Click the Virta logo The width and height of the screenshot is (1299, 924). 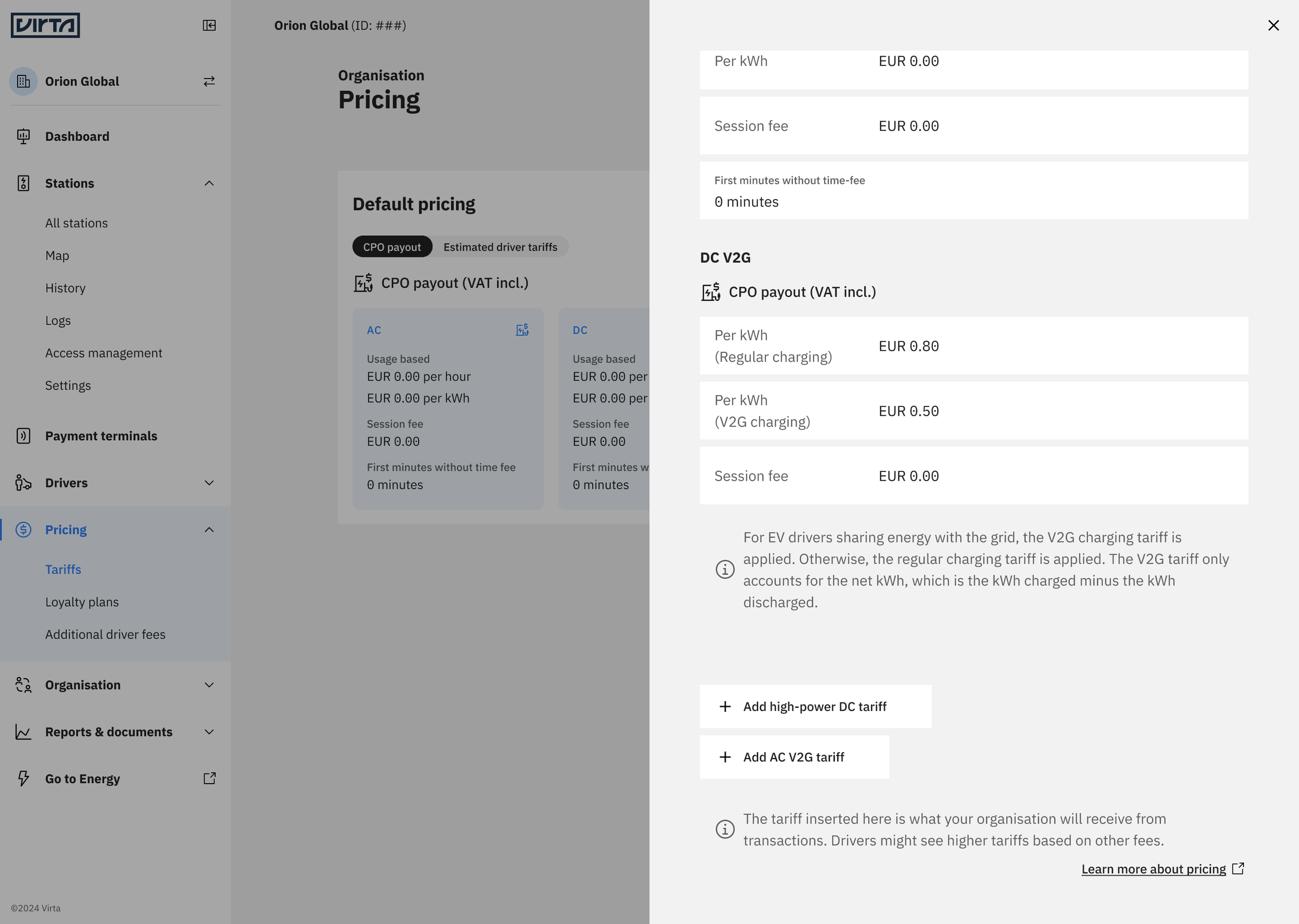(x=45, y=25)
